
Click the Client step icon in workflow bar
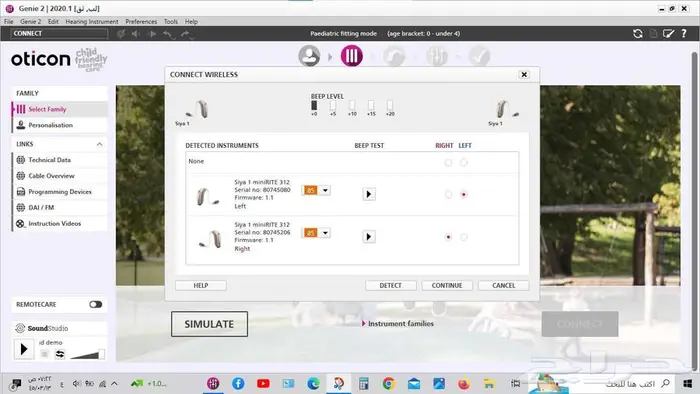309,56
